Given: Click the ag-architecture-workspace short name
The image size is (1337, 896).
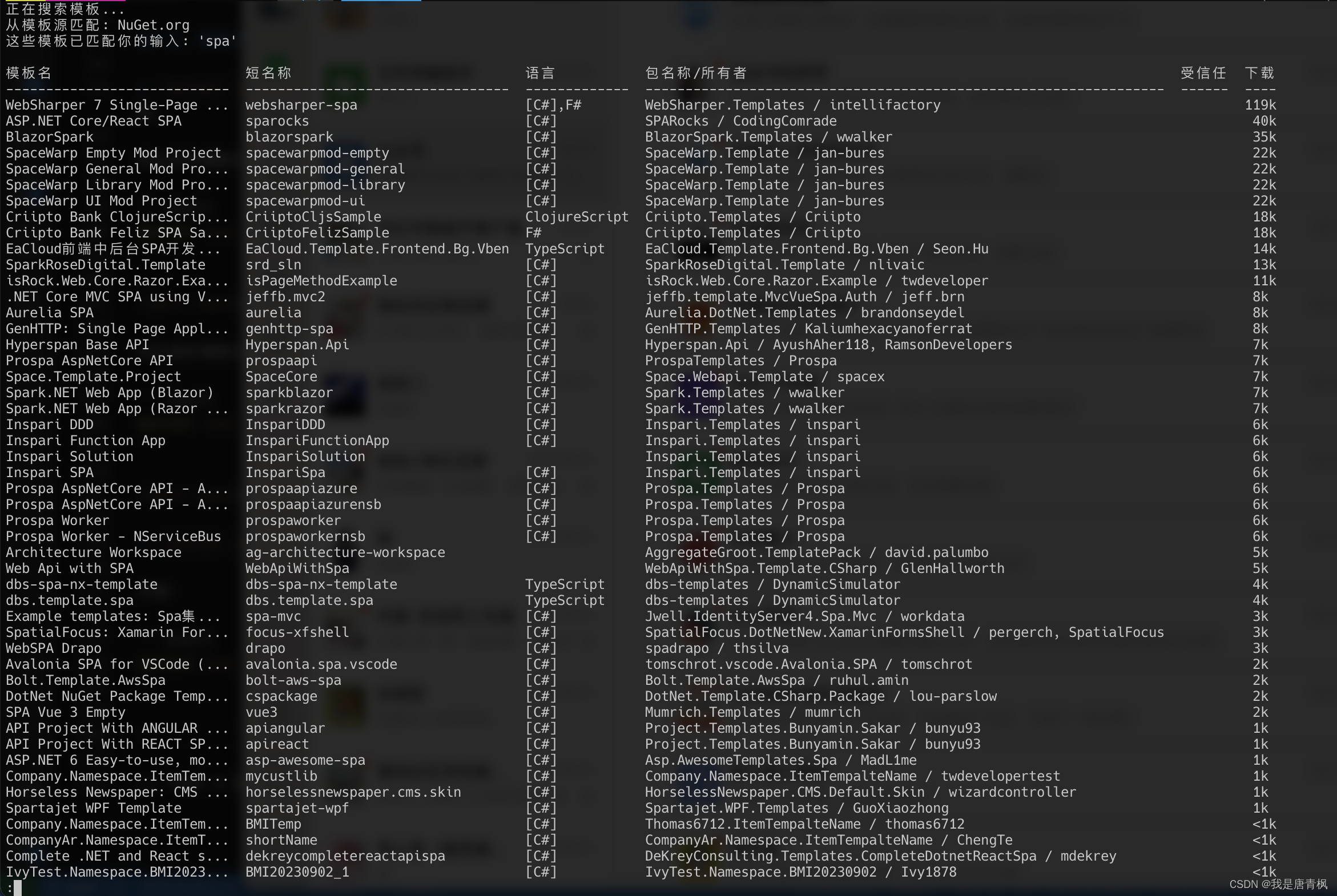Looking at the screenshot, I should click(345, 552).
